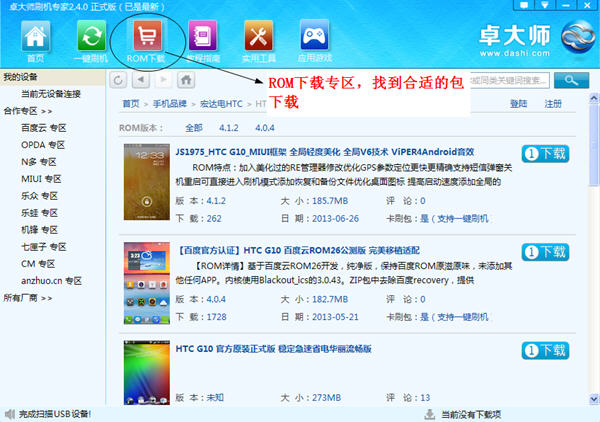The height and width of the screenshot is (422, 600).
Task: Expand the 合作专区 >> sidebar section
Action: click(x=28, y=111)
